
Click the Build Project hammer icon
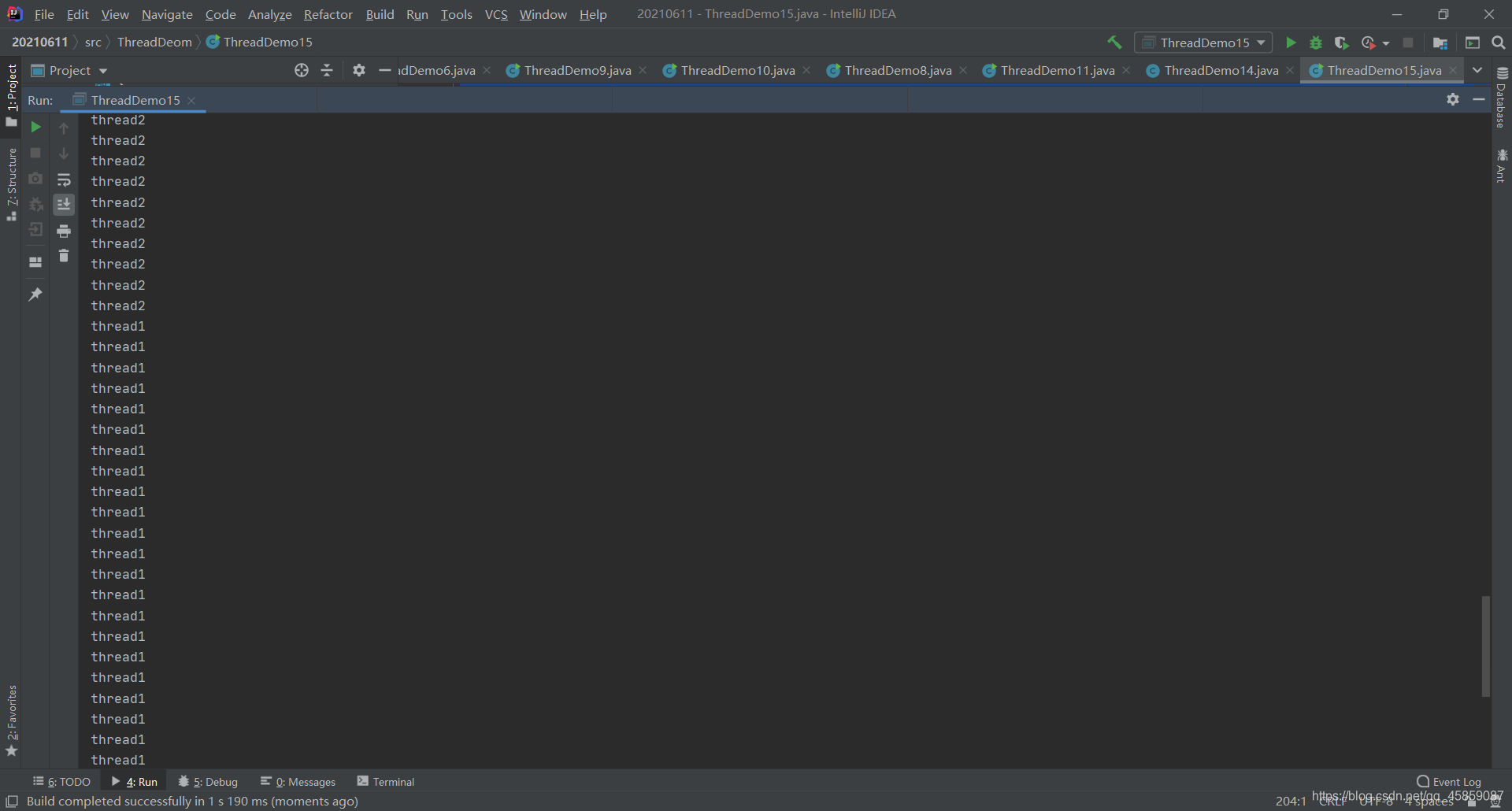[1114, 43]
